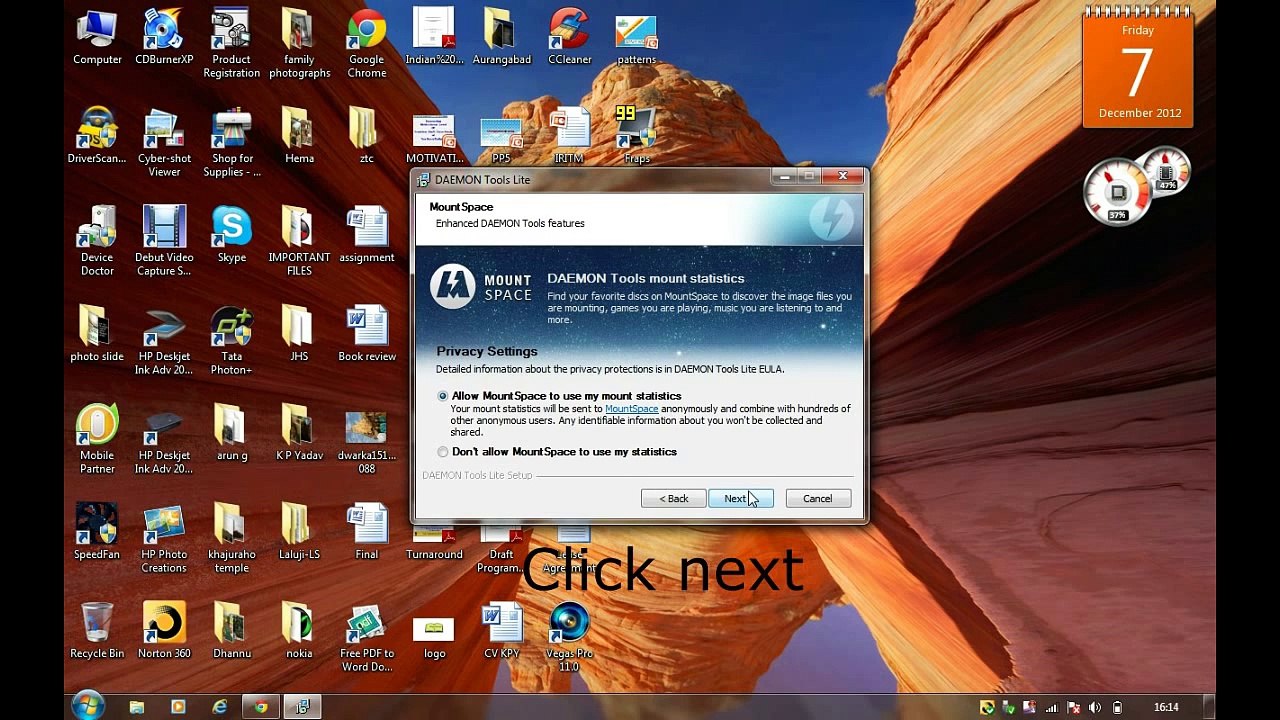
Task: Open the MOTIVATI... presentation file
Action: click(x=434, y=136)
